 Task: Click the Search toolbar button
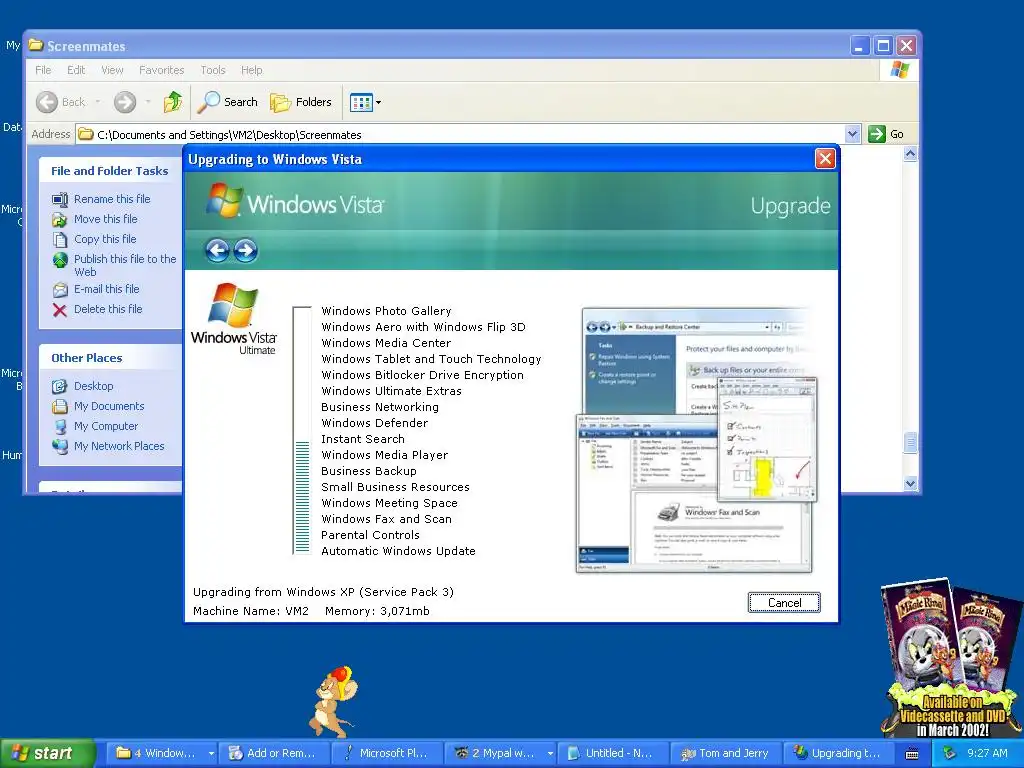[228, 102]
